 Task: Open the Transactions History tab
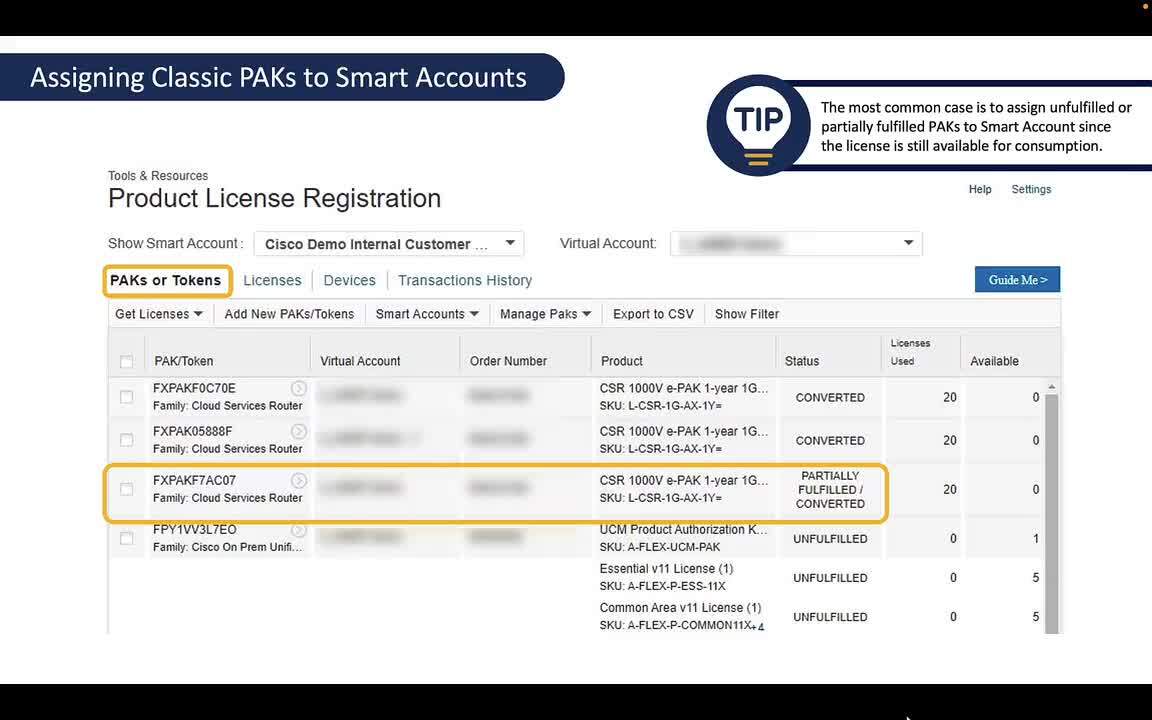point(464,280)
